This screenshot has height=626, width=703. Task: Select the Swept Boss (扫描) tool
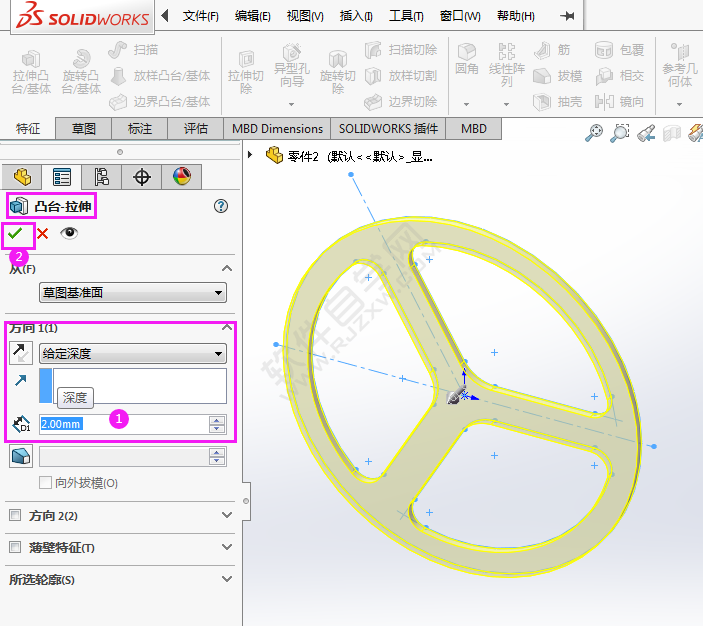coord(133,50)
